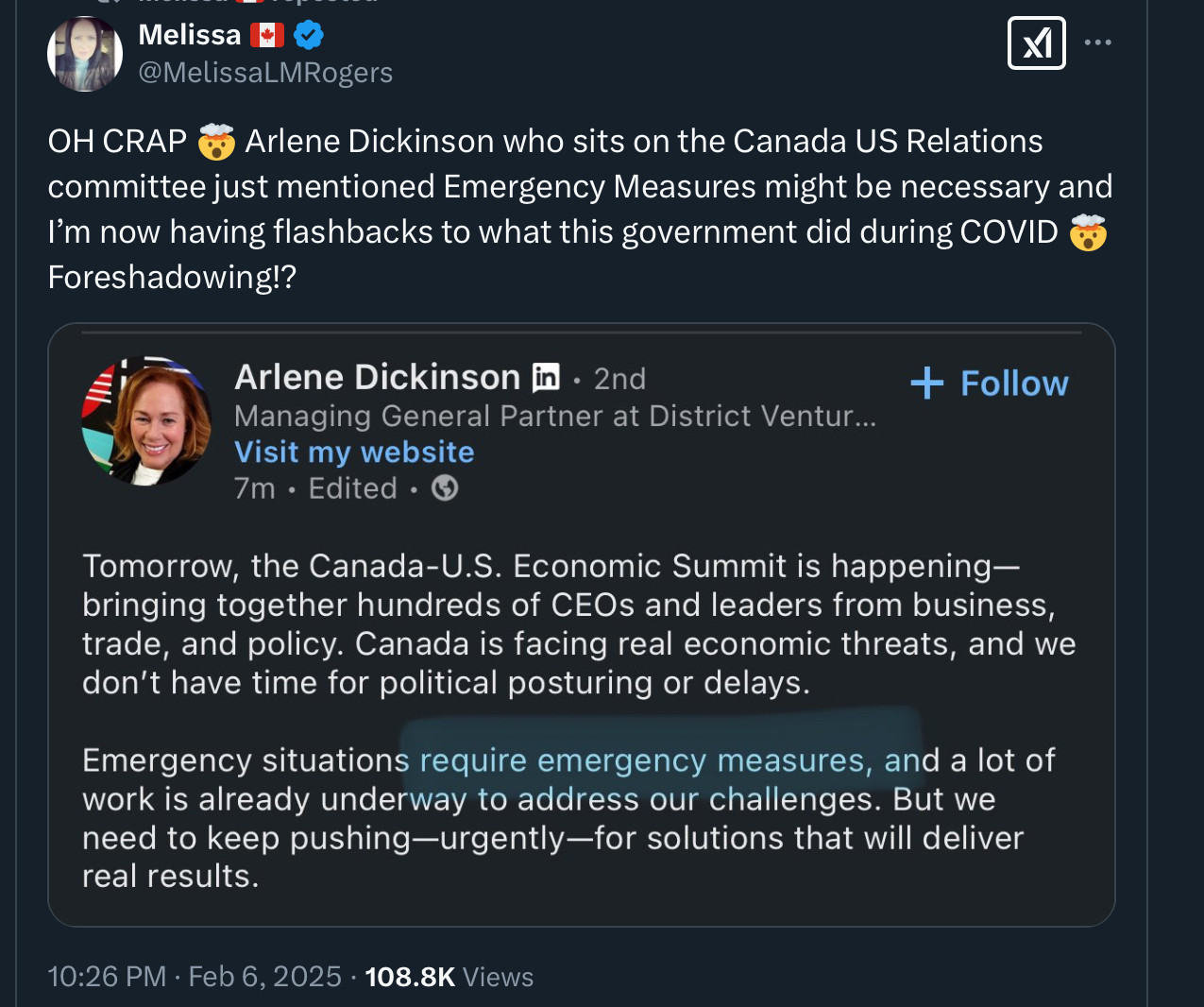Screen dimensions: 1204x1007
Task: Click the Arlene Dickinson name heading
Action: tap(378, 377)
